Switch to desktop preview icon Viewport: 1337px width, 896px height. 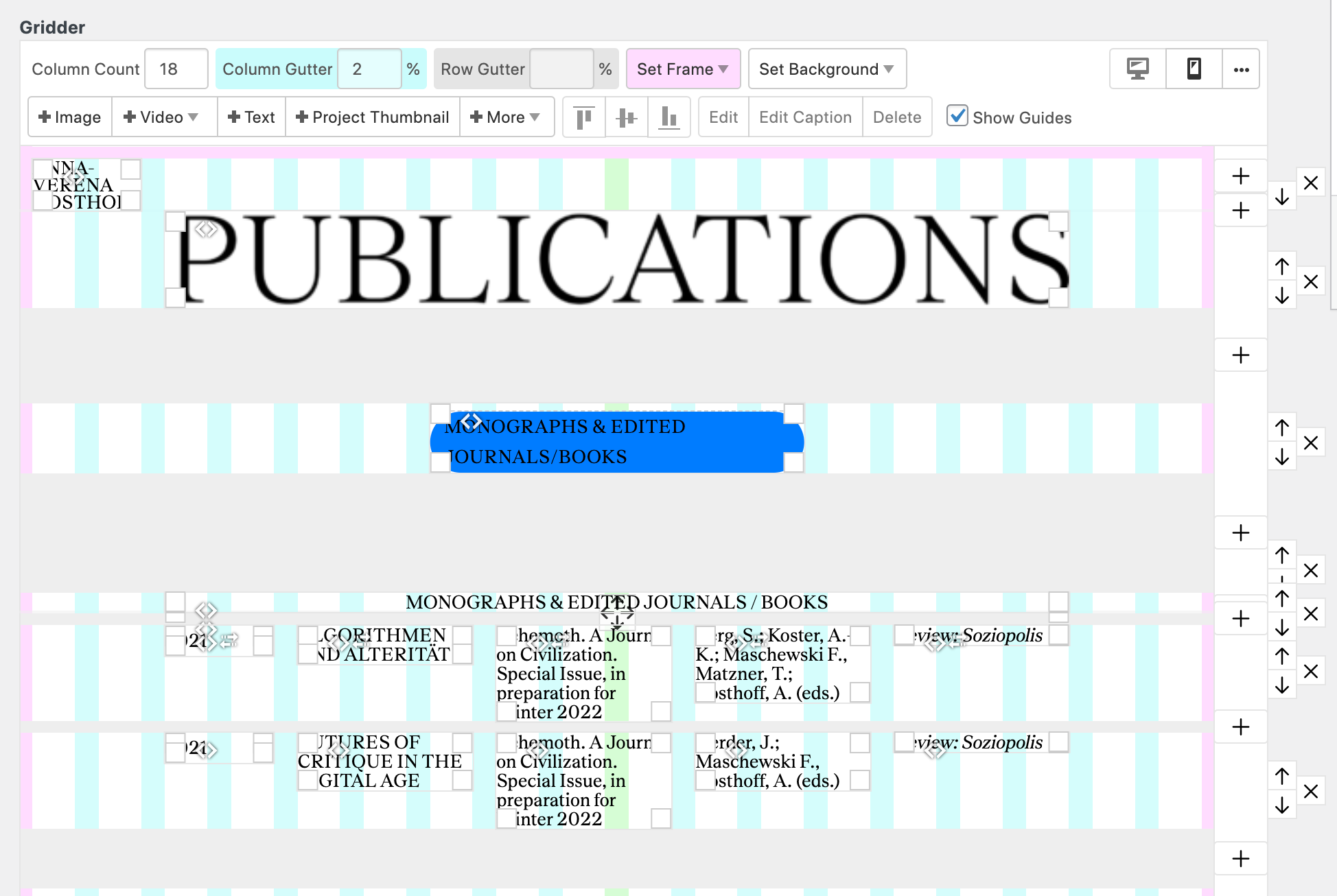pyautogui.click(x=1137, y=69)
